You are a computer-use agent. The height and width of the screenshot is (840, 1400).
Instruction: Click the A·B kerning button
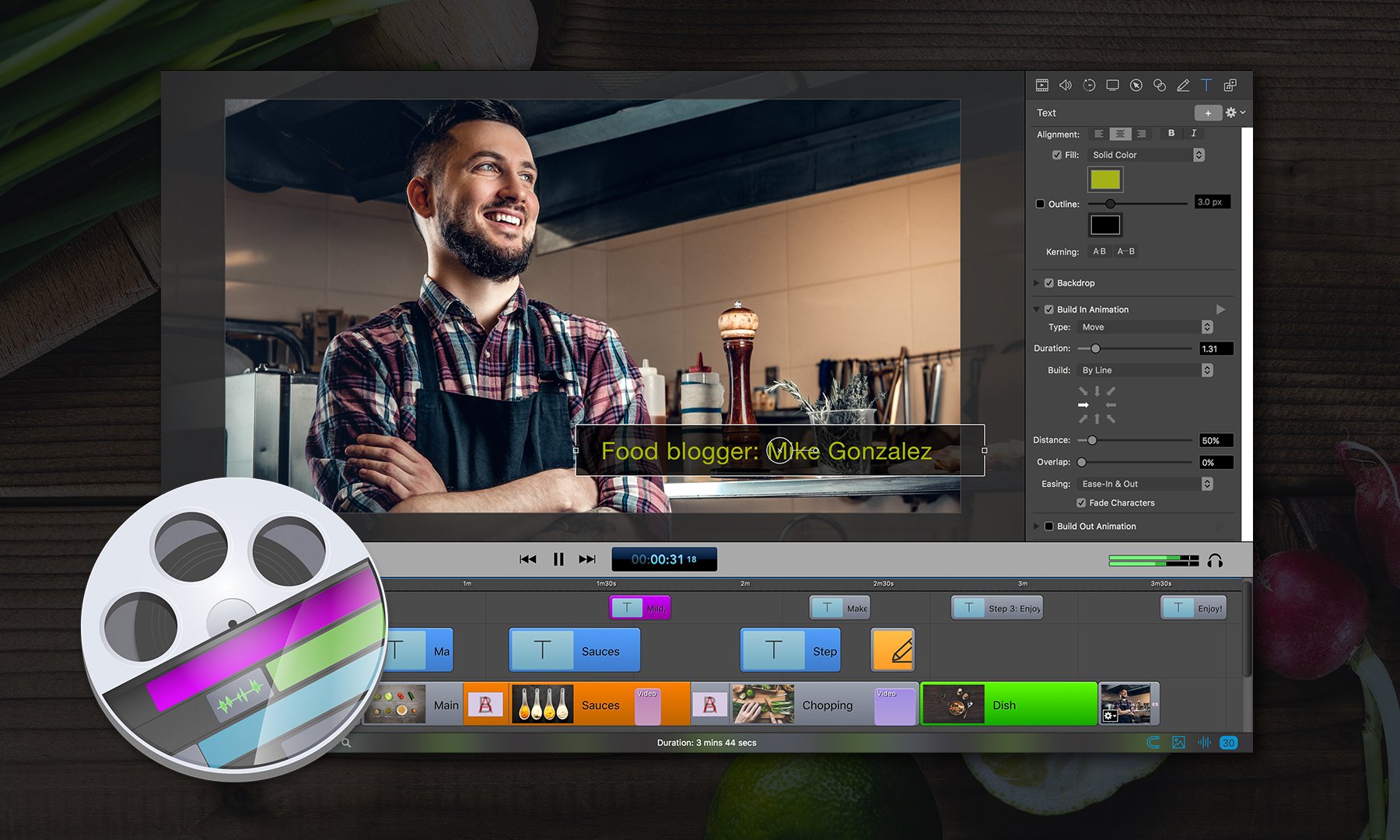(1098, 251)
